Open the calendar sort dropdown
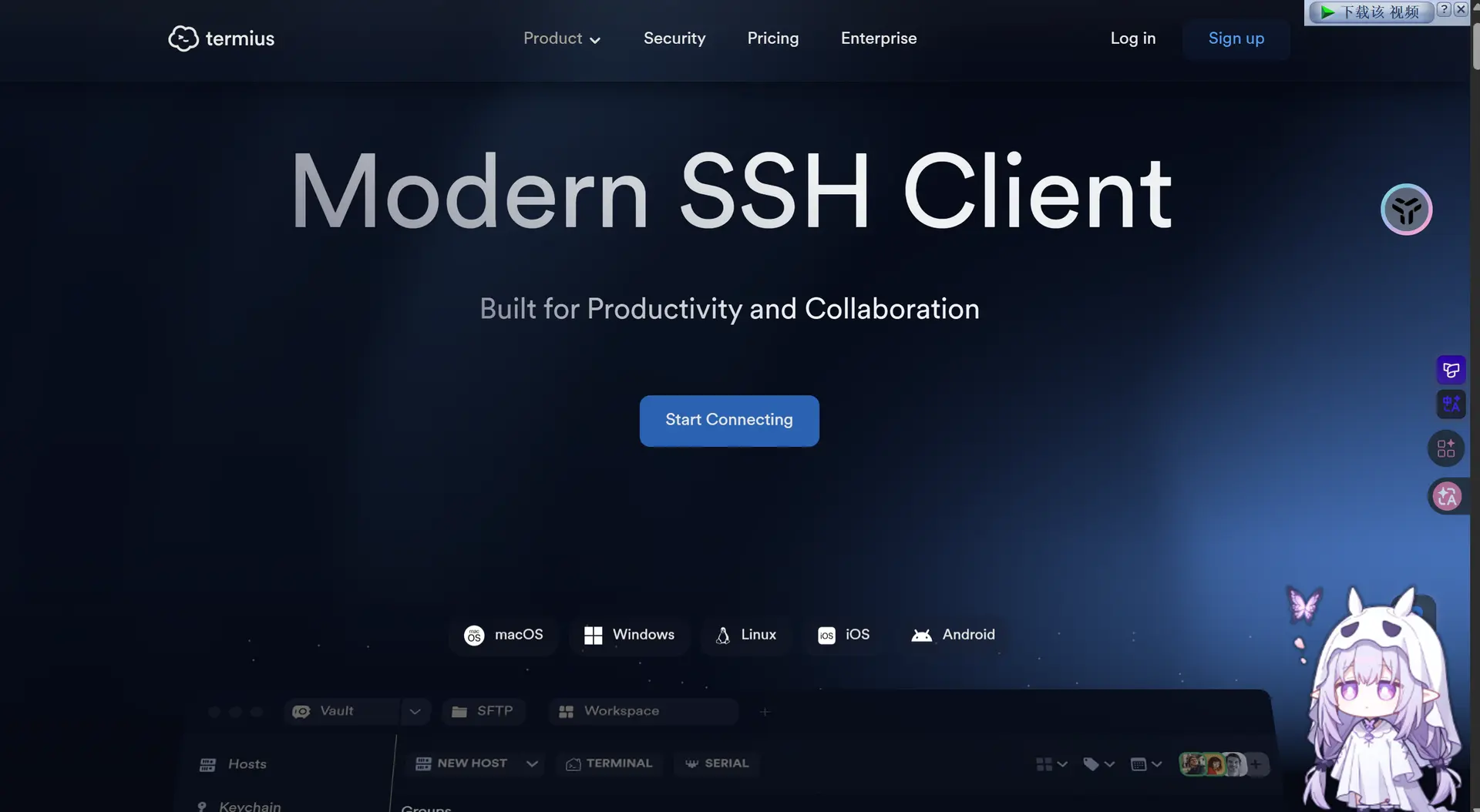This screenshot has width=1480, height=812. point(1146,764)
